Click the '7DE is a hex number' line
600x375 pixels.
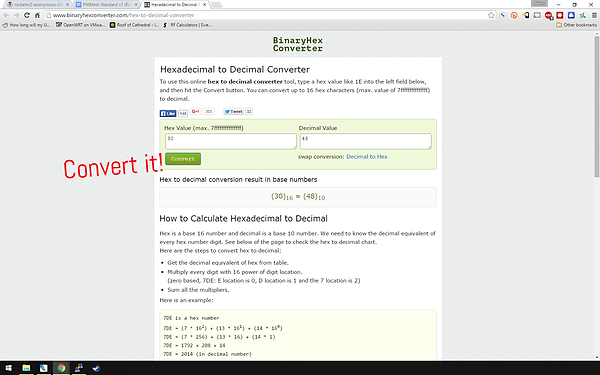point(191,318)
